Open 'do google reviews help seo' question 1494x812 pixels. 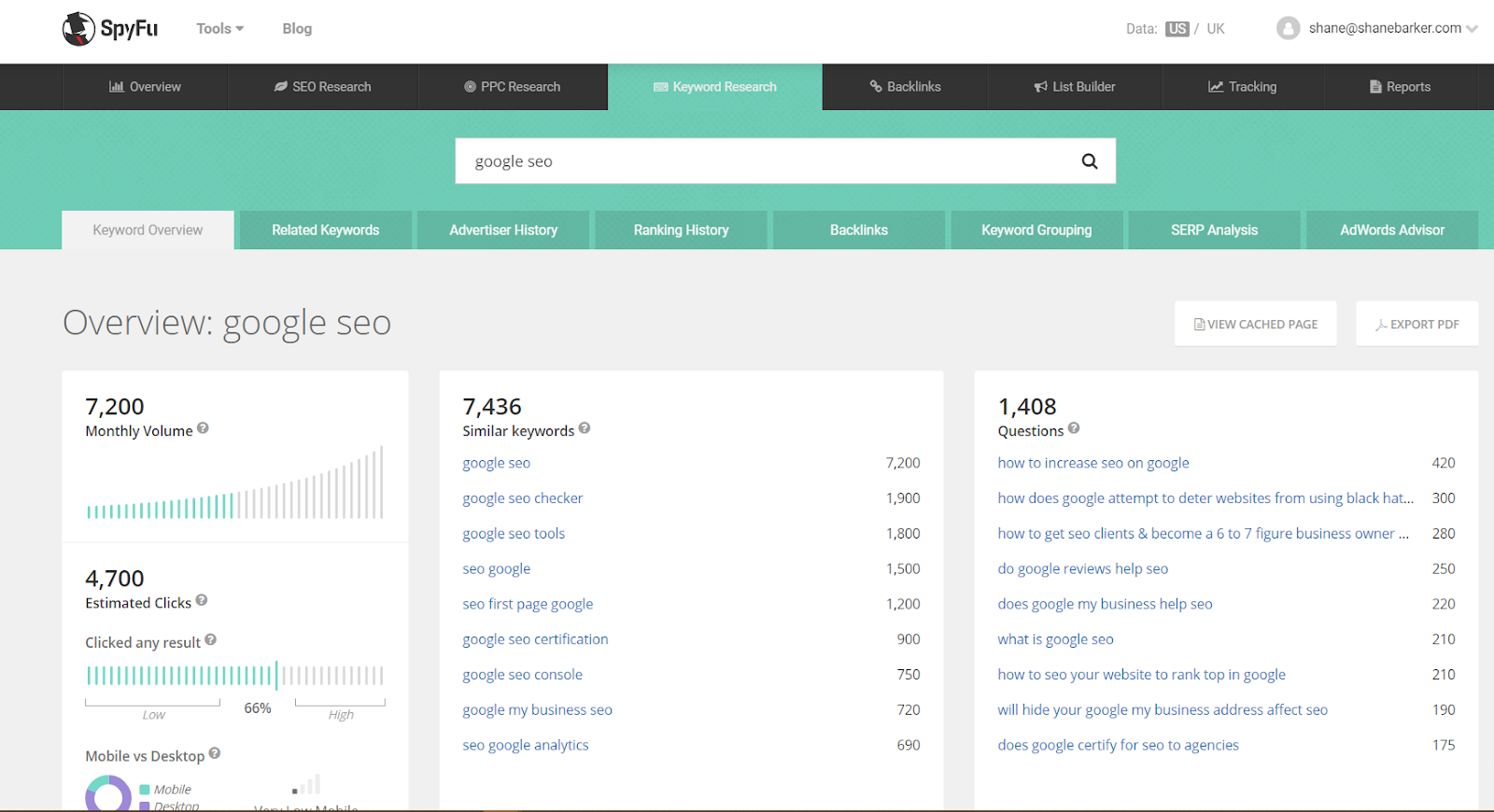(x=1083, y=568)
